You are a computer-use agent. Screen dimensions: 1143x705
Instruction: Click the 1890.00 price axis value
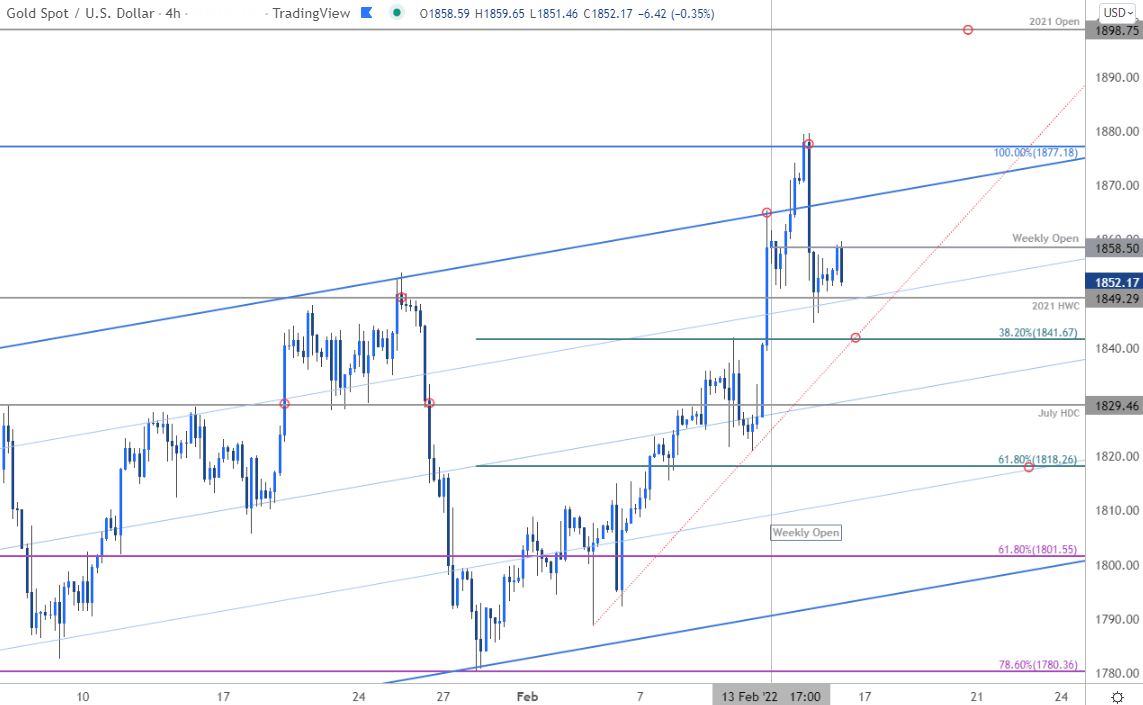tap(1117, 77)
